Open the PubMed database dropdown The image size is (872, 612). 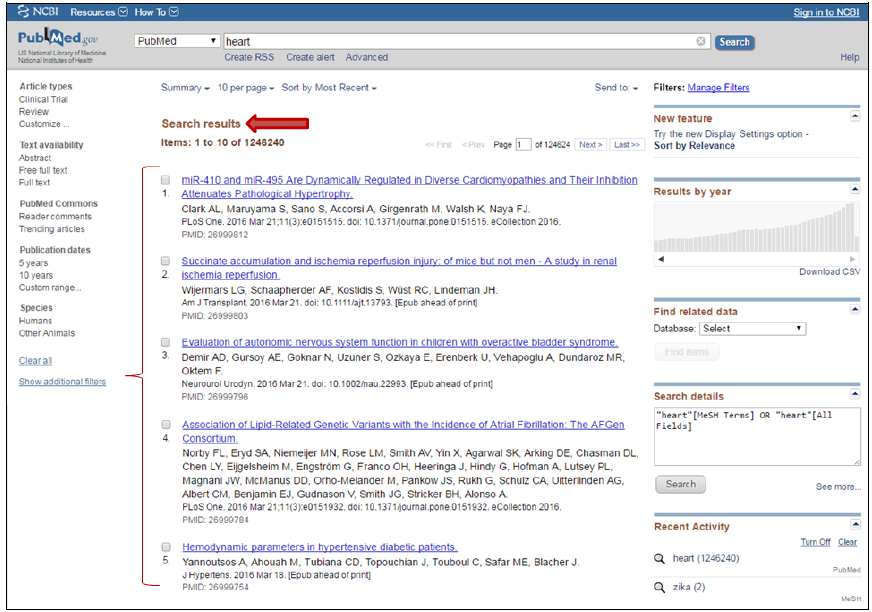177,41
